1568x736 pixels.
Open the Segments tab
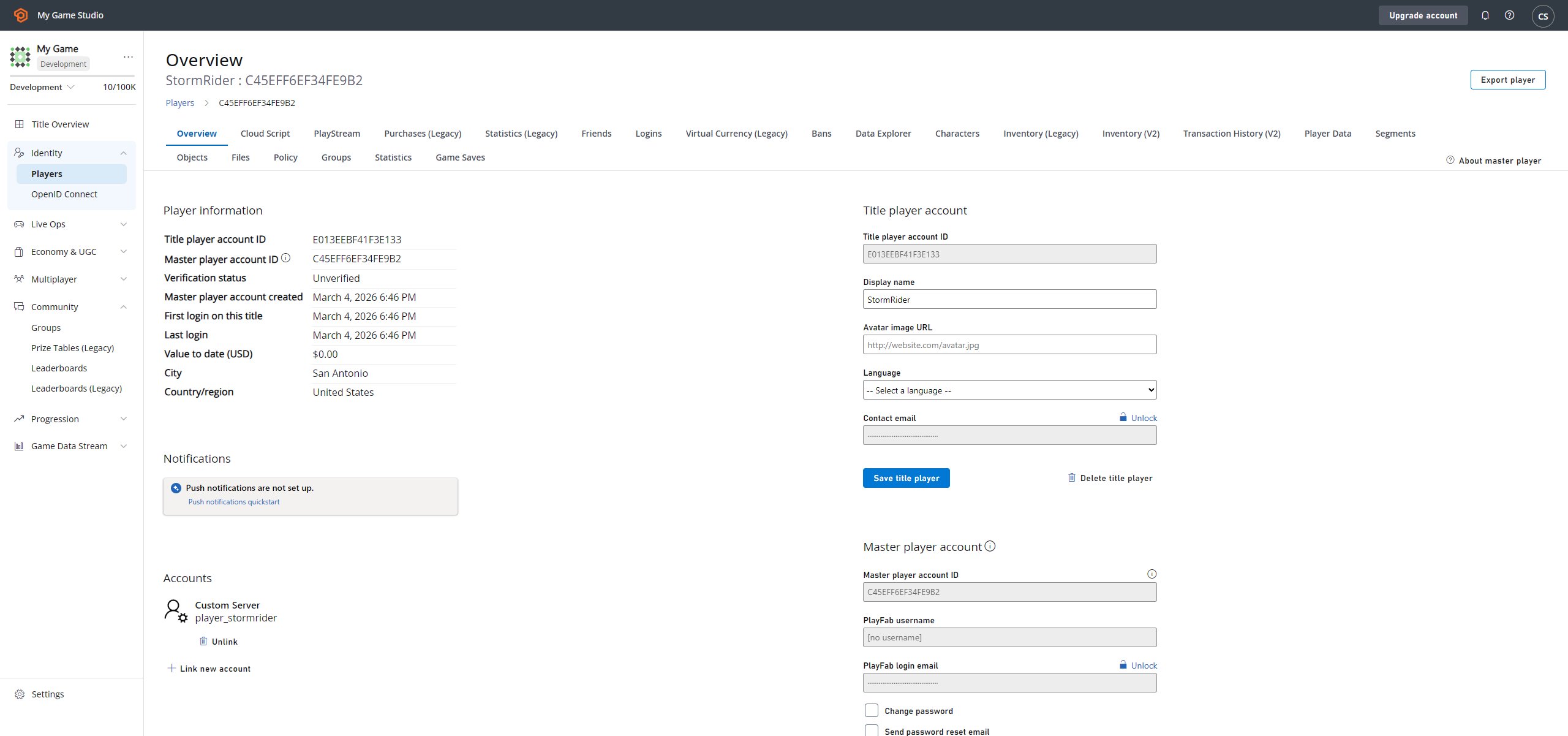pos(1395,134)
